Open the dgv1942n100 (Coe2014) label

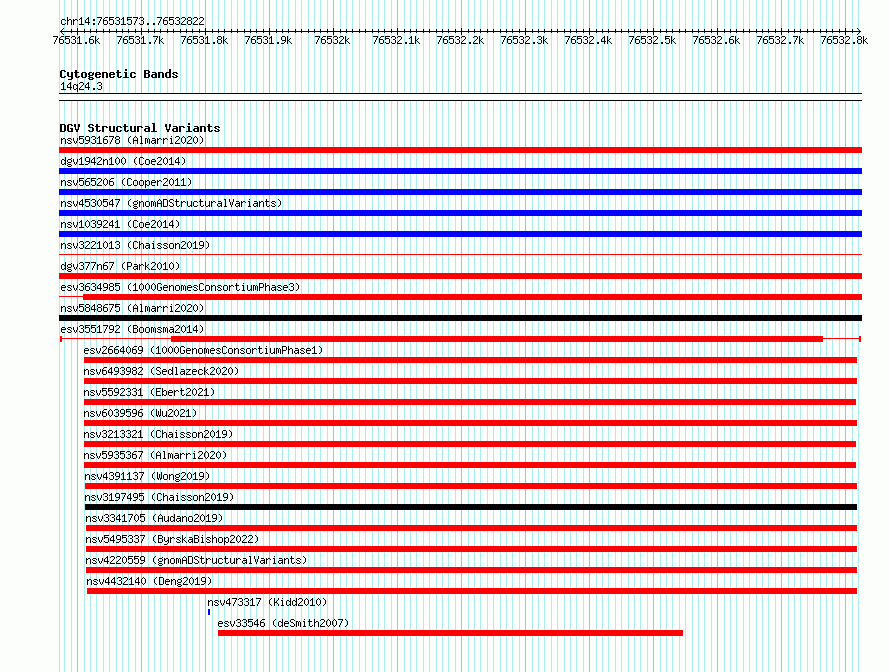(x=123, y=161)
